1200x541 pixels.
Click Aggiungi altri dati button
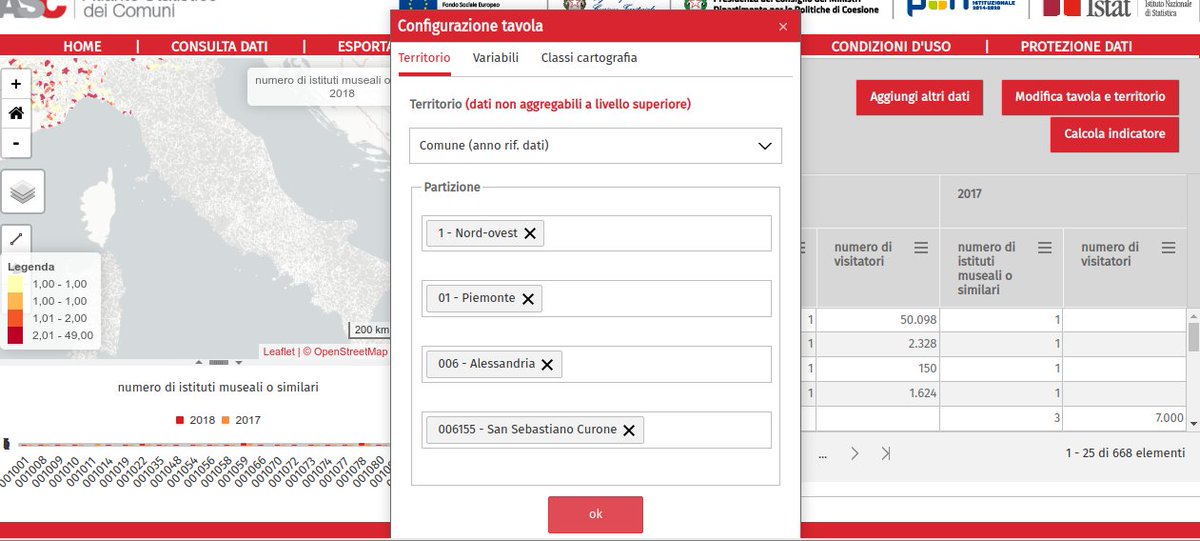click(920, 97)
